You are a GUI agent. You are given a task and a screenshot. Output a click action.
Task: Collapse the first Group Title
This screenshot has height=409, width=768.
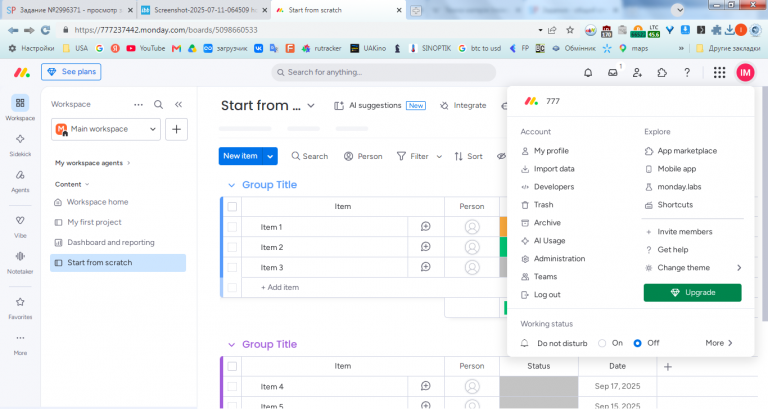[231, 185]
